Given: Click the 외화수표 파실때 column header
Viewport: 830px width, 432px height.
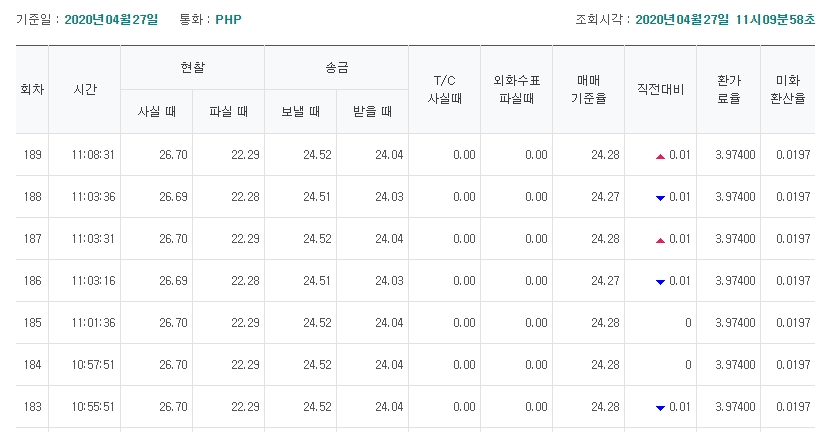Looking at the screenshot, I should pos(517,89).
